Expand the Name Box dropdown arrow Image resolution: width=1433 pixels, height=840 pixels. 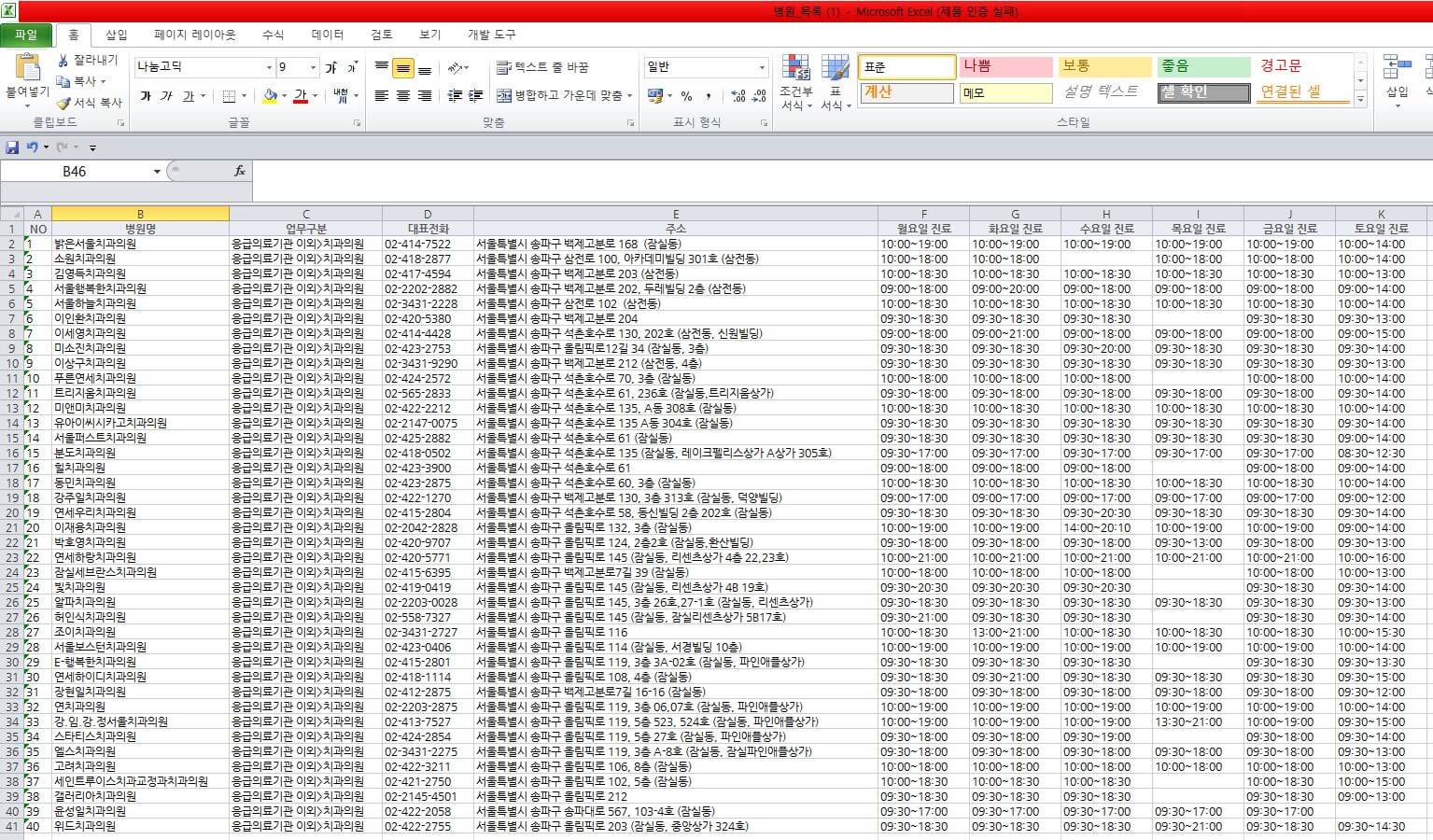tap(157, 172)
